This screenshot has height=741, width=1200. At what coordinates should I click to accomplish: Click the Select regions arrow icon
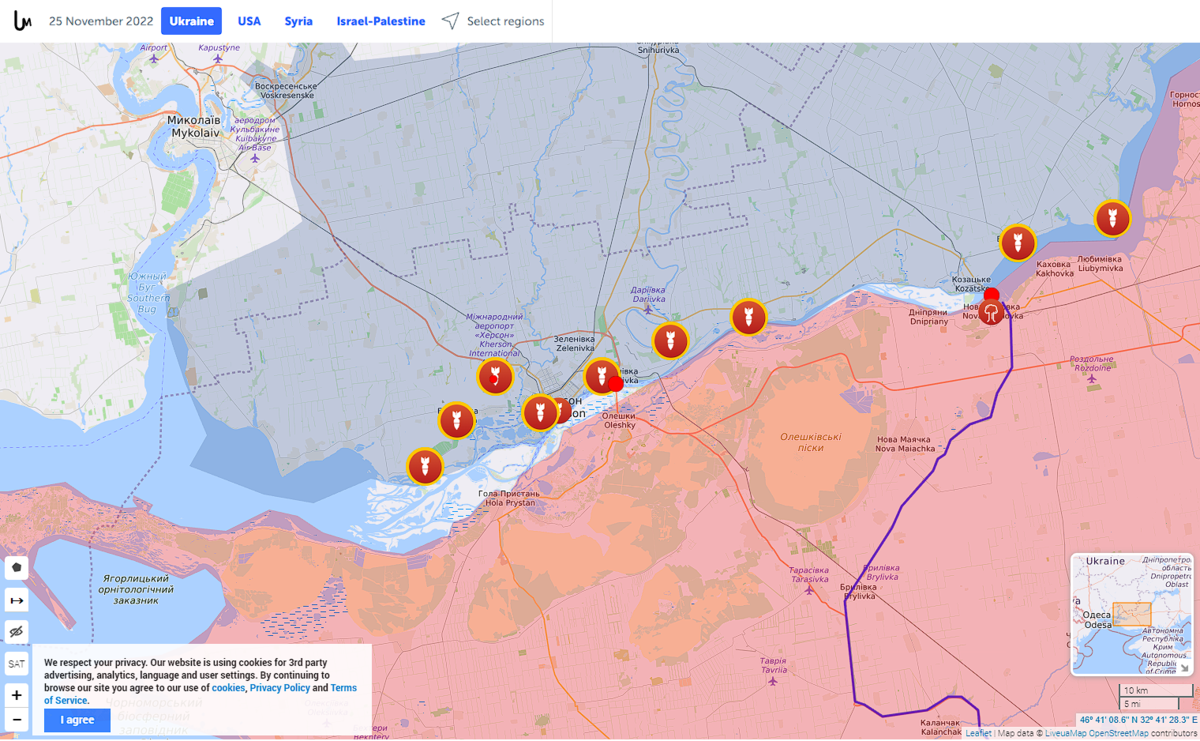(451, 21)
